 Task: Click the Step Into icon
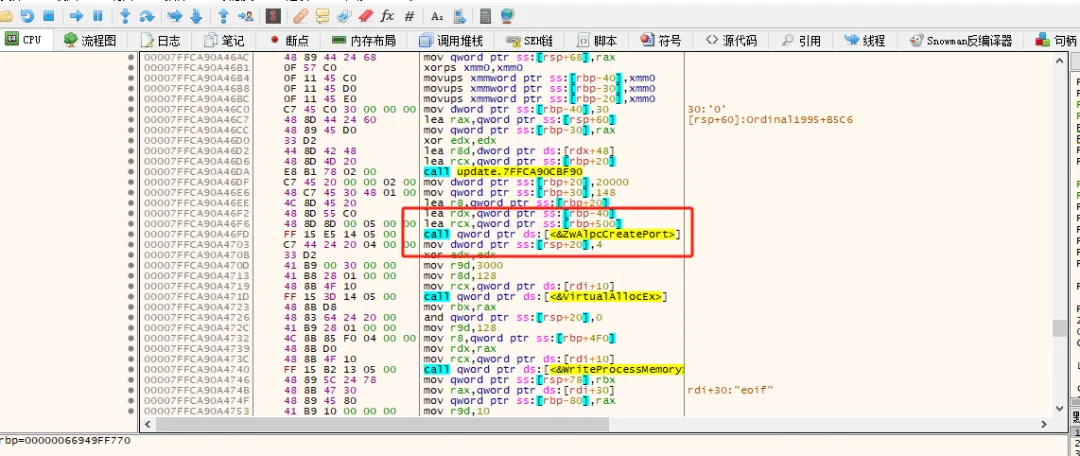(125, 16)
